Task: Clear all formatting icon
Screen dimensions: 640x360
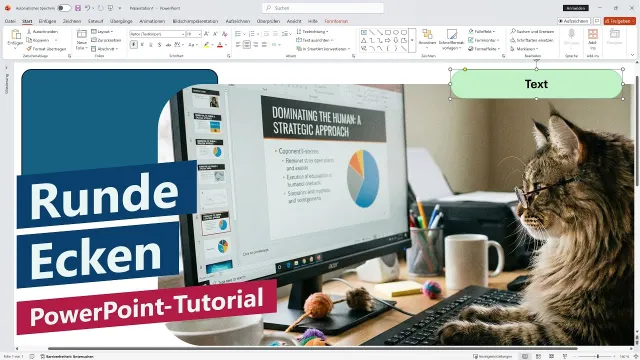Action: tap(224, 34)
